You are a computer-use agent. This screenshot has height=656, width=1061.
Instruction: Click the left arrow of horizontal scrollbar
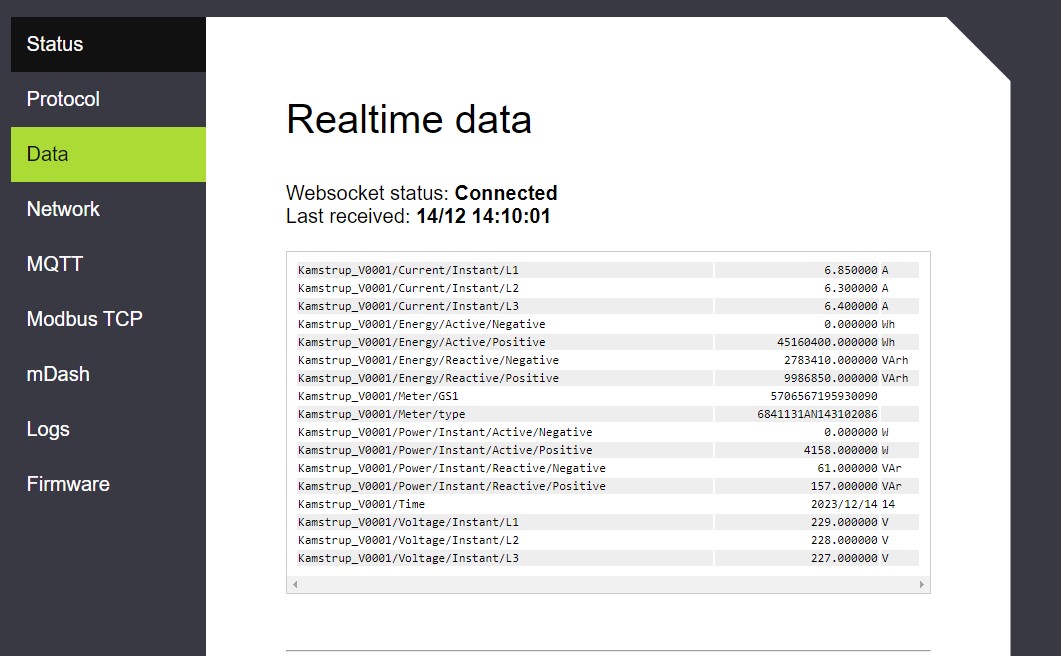coord(294,584)
